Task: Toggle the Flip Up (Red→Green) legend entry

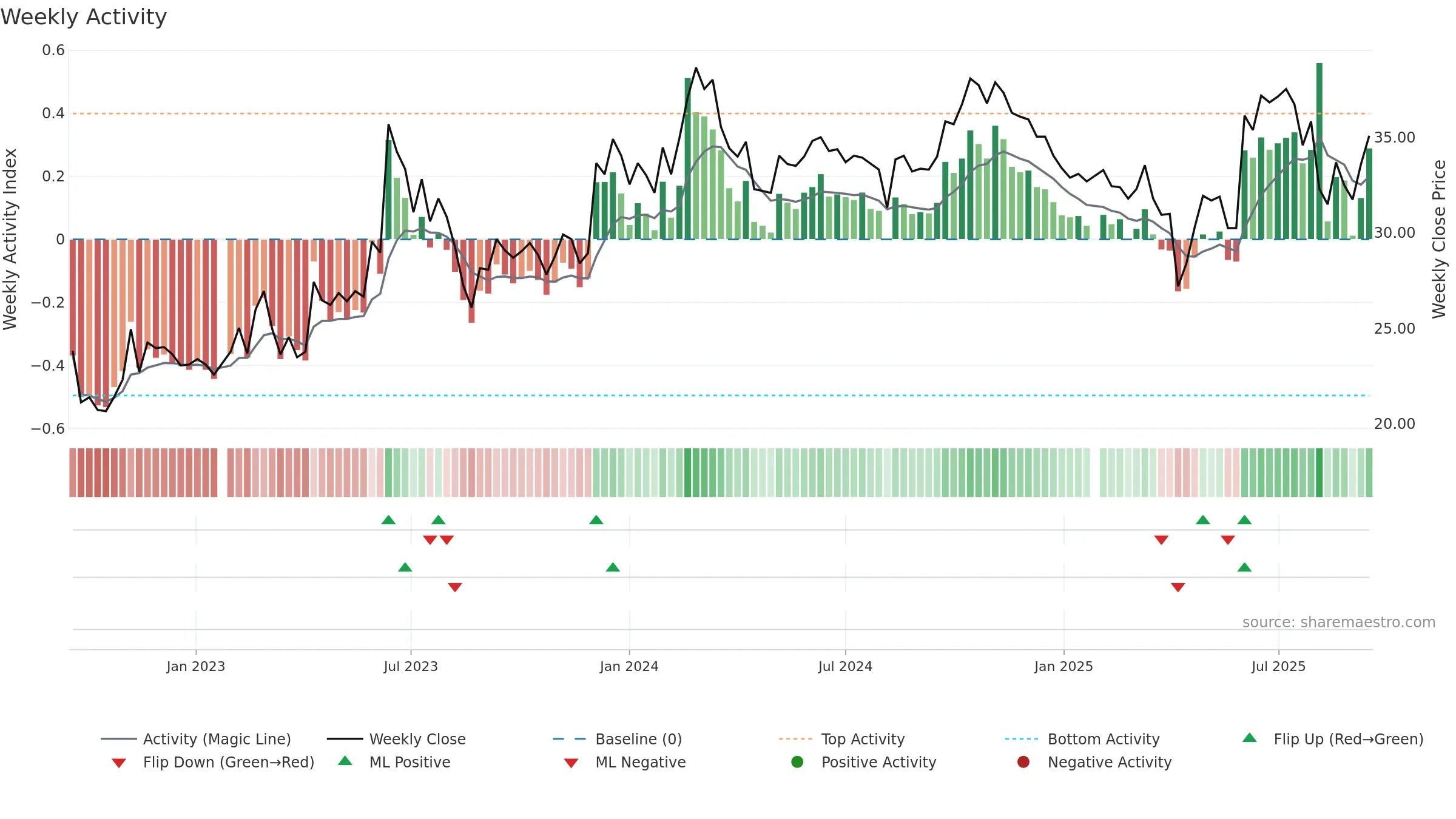Action: pos(1333,739)
